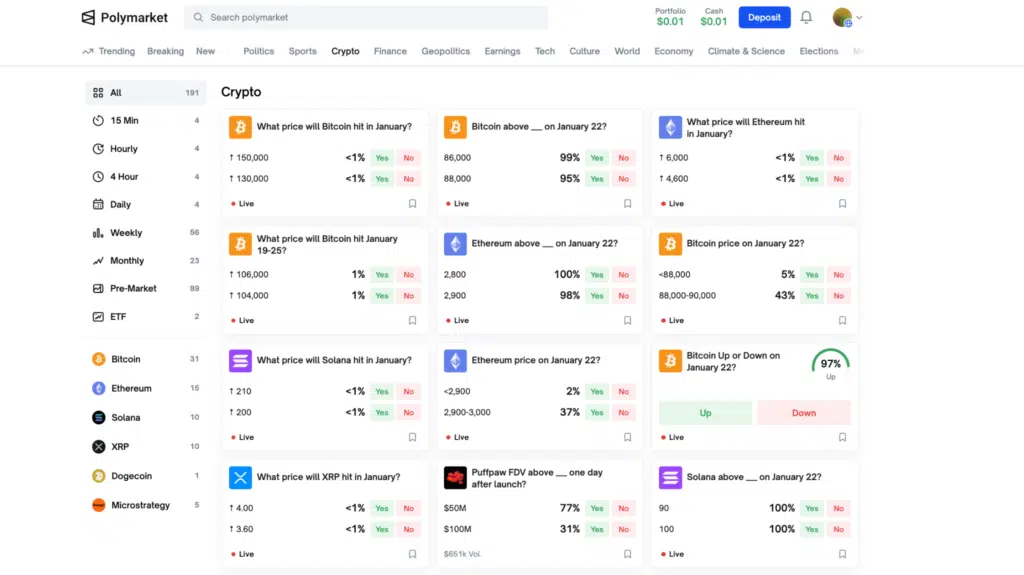
Task: Open the profile avatar dropdown menu
Action: coord(848,18)
